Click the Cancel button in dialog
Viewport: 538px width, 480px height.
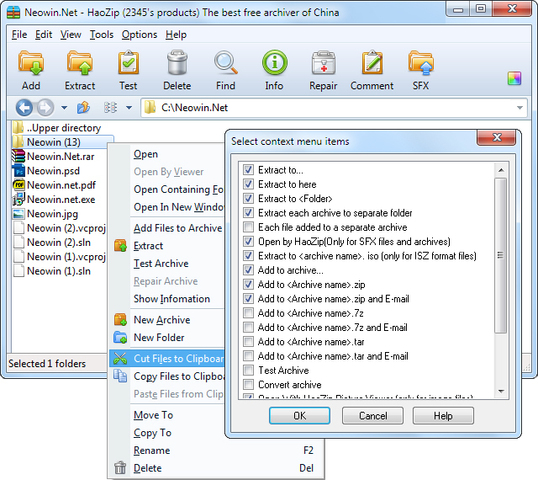(x=373, y=416)
